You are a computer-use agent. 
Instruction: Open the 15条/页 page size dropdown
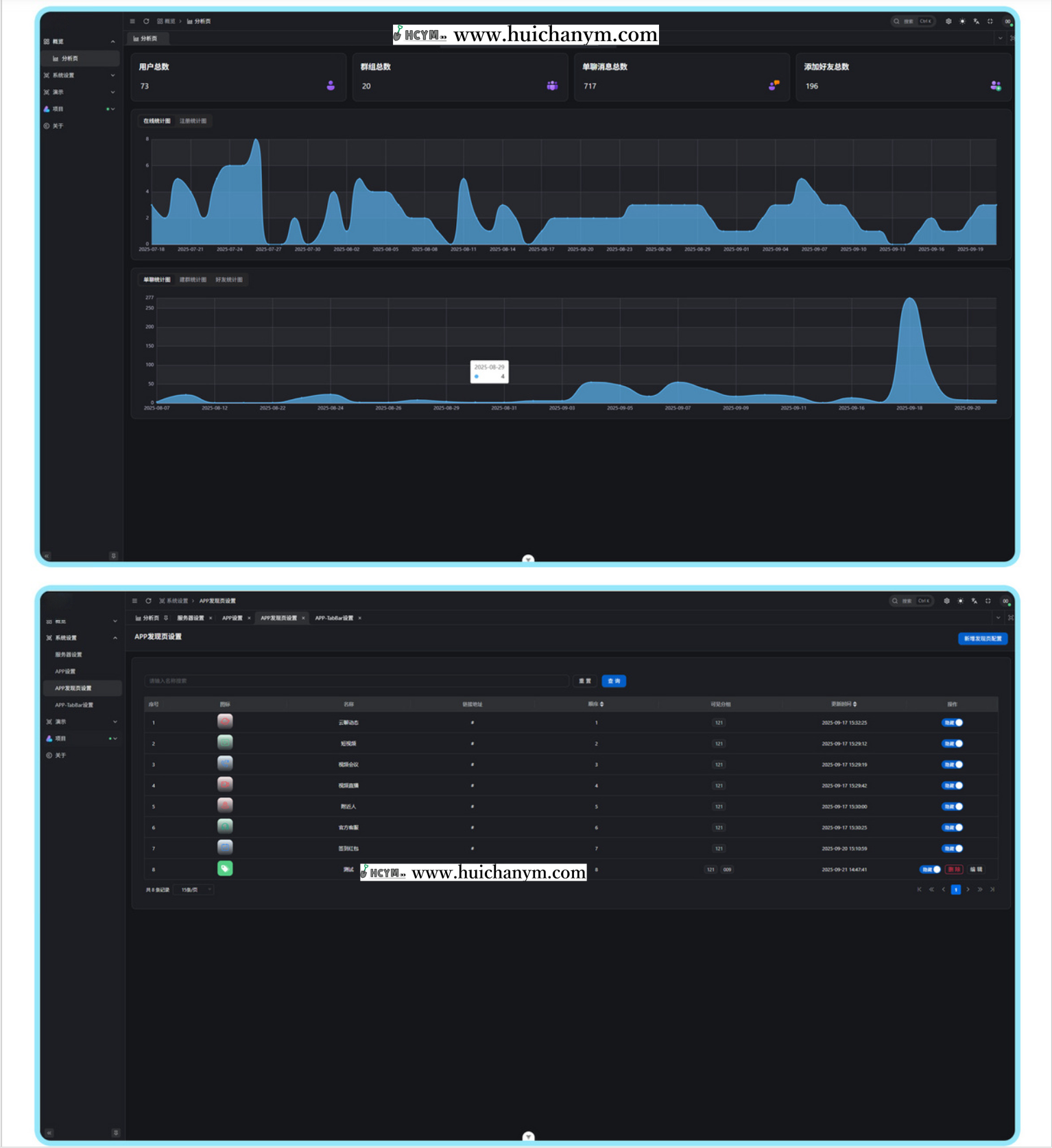coord(194,889)
